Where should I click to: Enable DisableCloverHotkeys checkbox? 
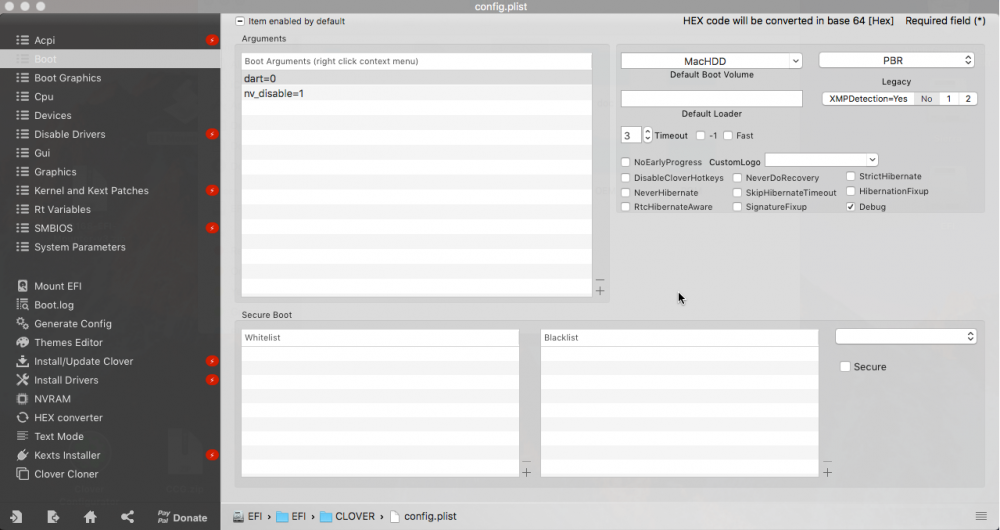(x=626, y=178)
